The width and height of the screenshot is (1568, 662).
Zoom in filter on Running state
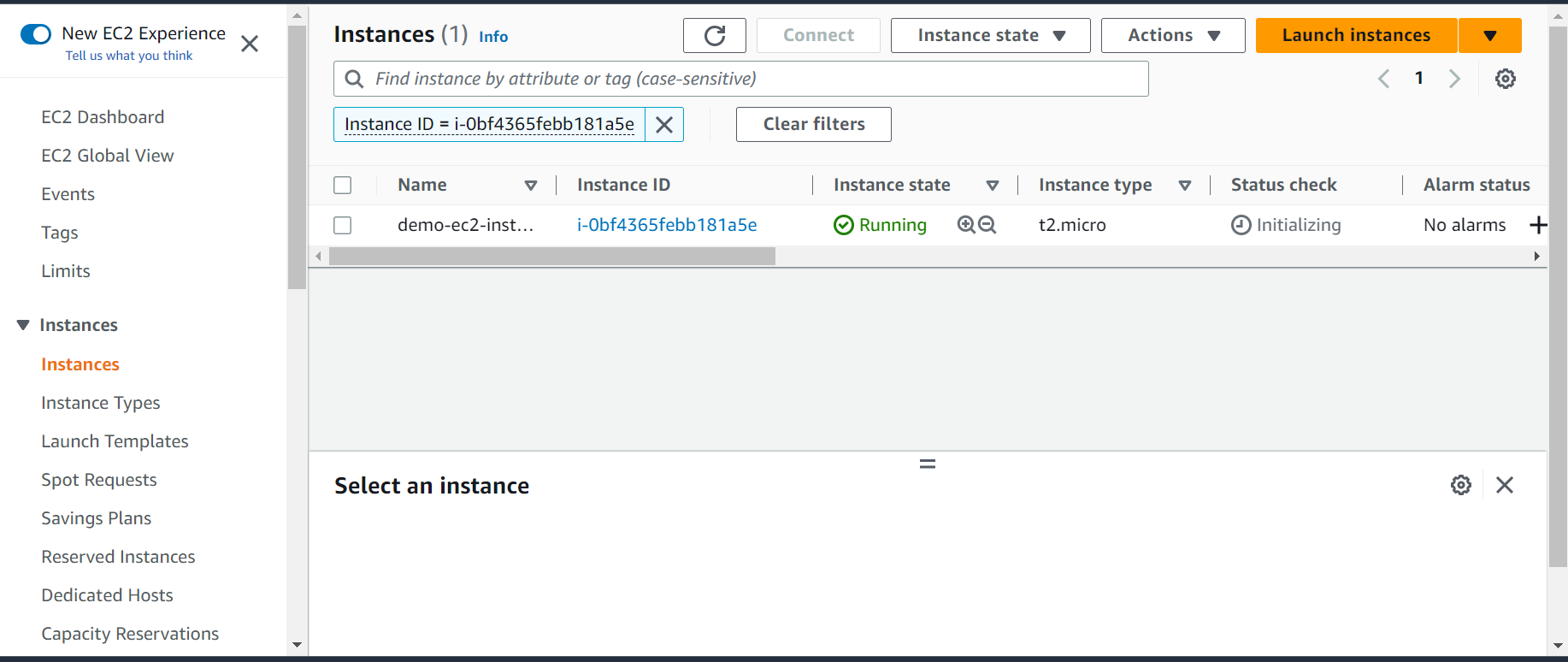click(966, 224)
